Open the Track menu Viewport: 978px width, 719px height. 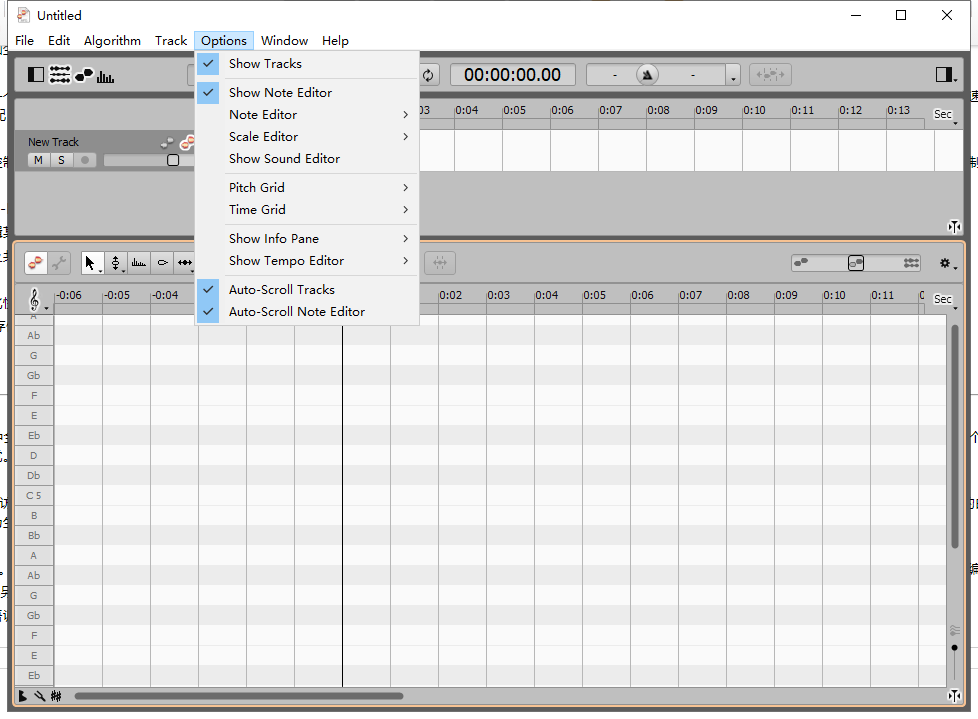click(171, 41)
